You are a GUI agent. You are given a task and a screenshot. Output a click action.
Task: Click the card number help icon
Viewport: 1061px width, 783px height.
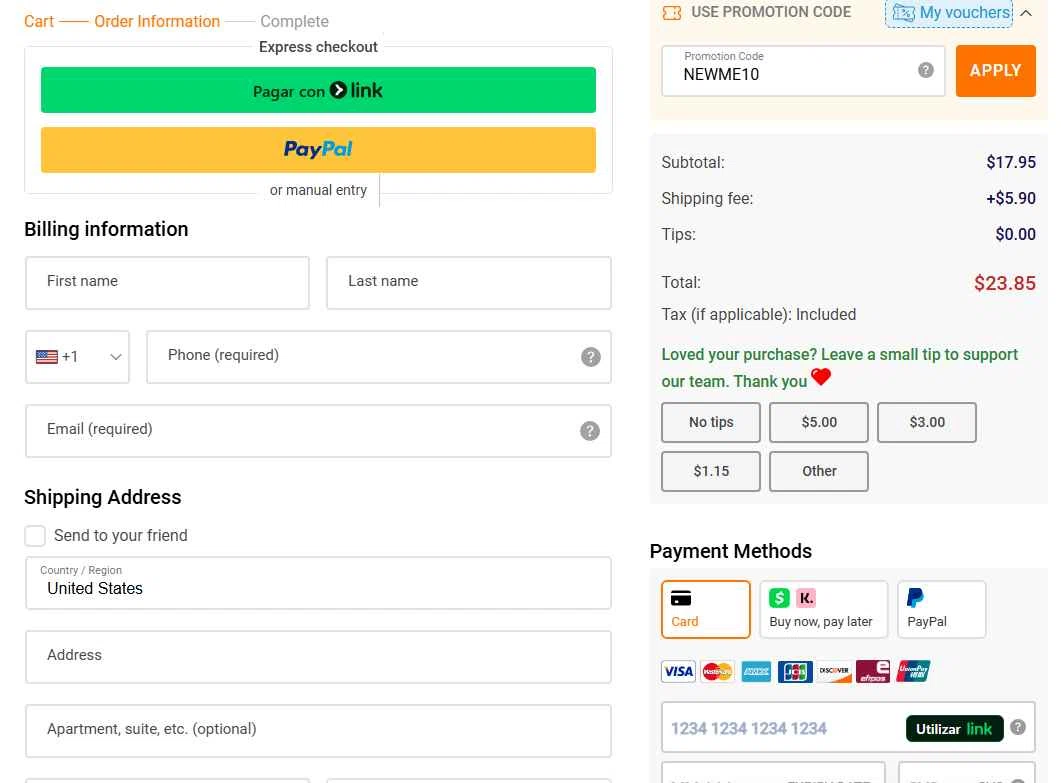click(1018, 727)
